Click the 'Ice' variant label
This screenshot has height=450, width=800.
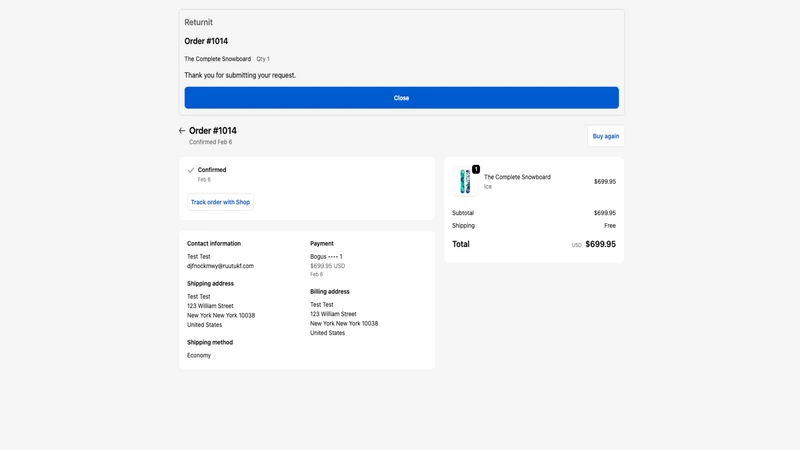tap(488, 187)
